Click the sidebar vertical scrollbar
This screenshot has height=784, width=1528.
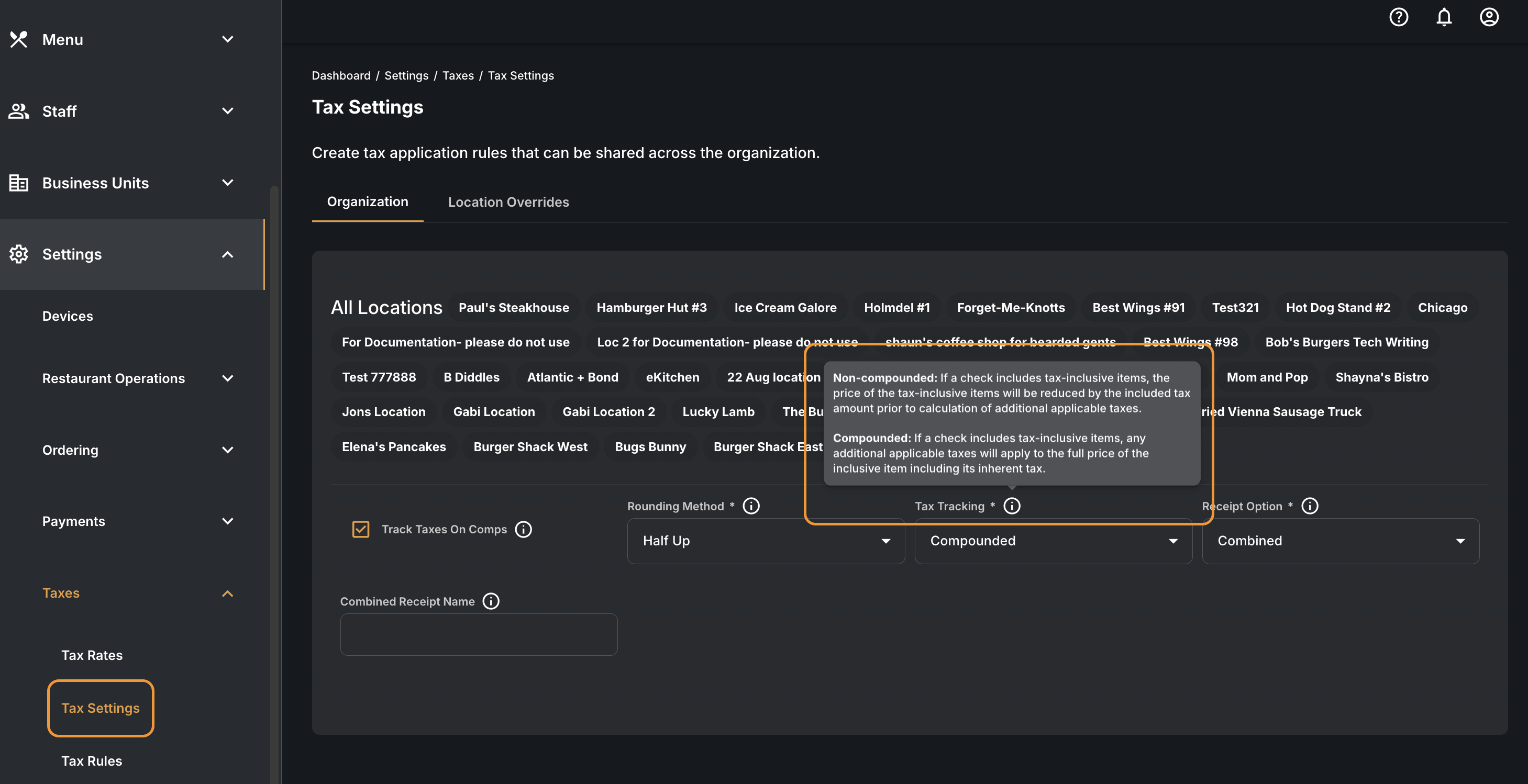click(274, 484)
